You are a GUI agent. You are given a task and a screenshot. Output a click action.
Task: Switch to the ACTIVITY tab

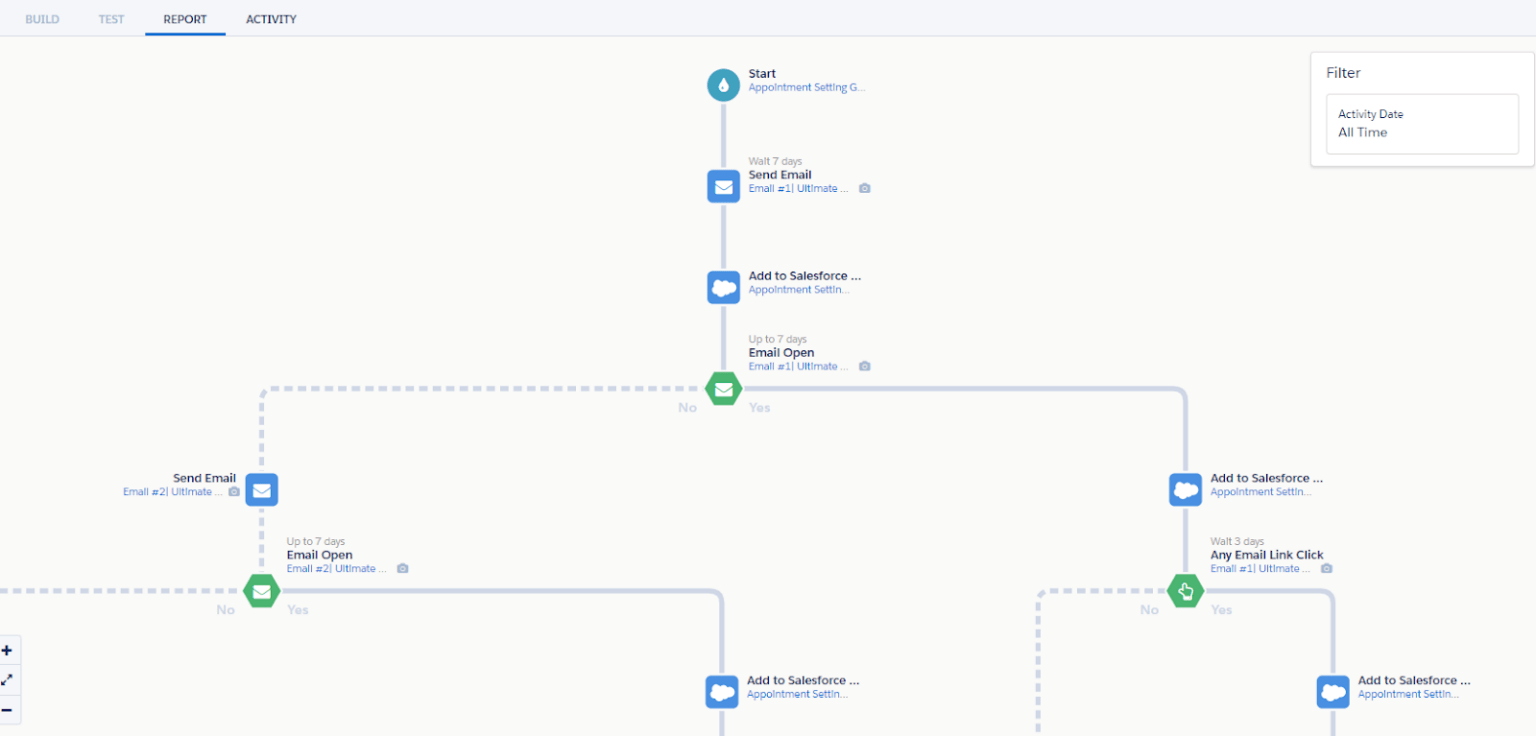270,18
